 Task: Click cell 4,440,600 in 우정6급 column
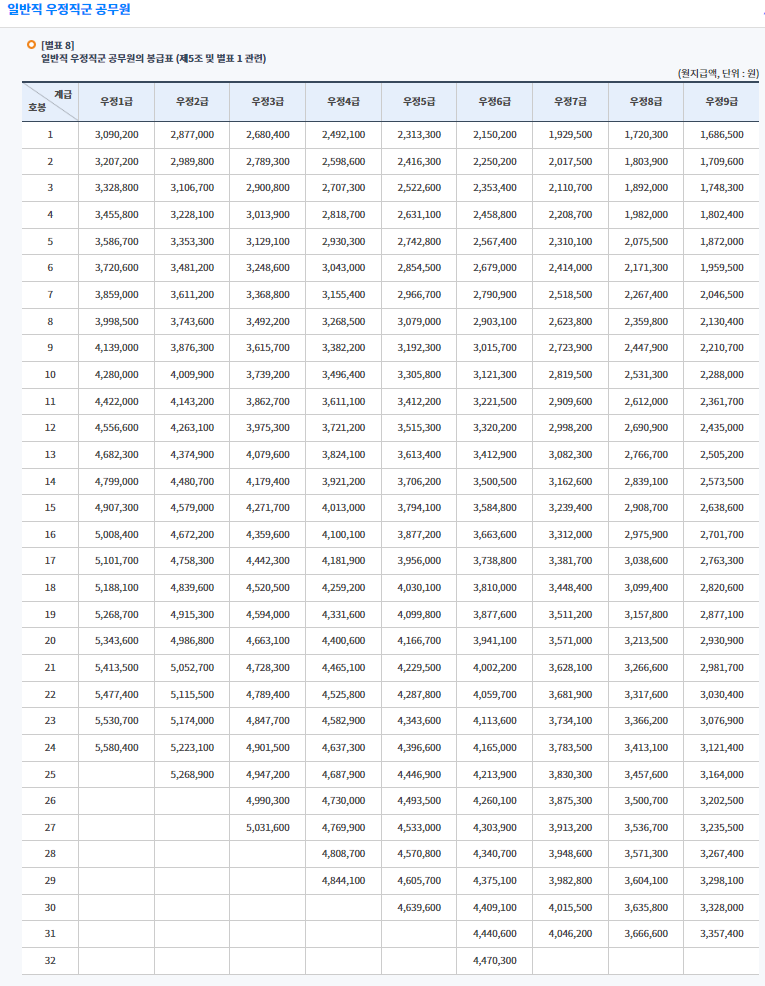pos(495,933)
